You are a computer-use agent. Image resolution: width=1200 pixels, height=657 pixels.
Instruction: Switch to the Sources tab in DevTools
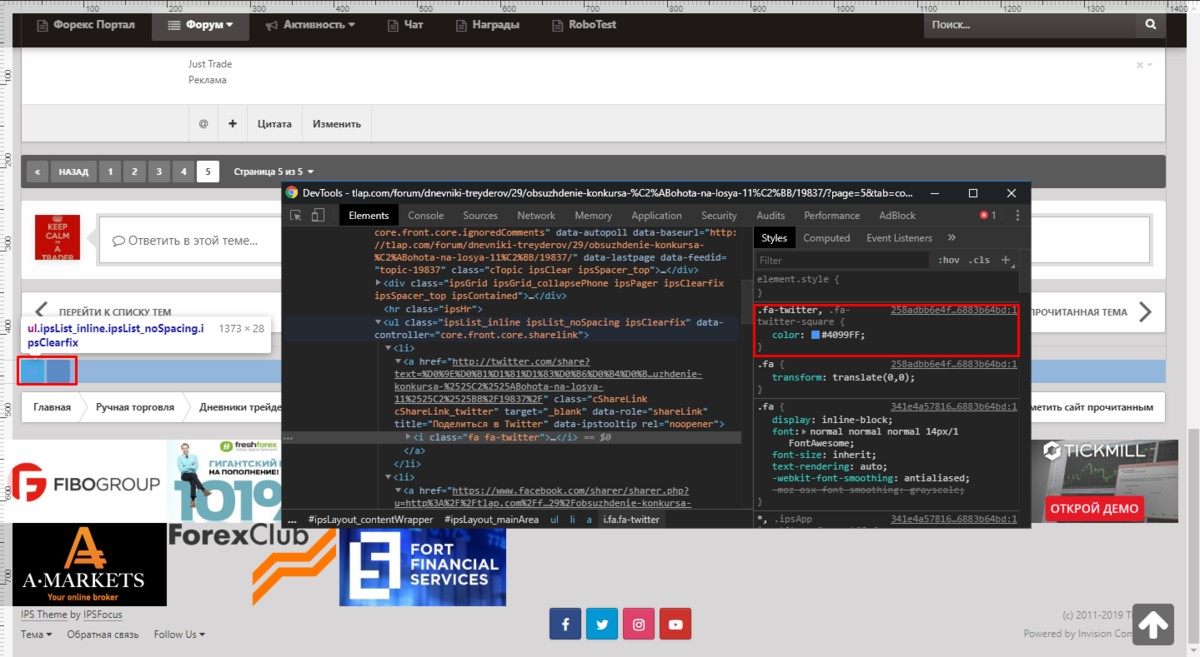pos(480,215)
